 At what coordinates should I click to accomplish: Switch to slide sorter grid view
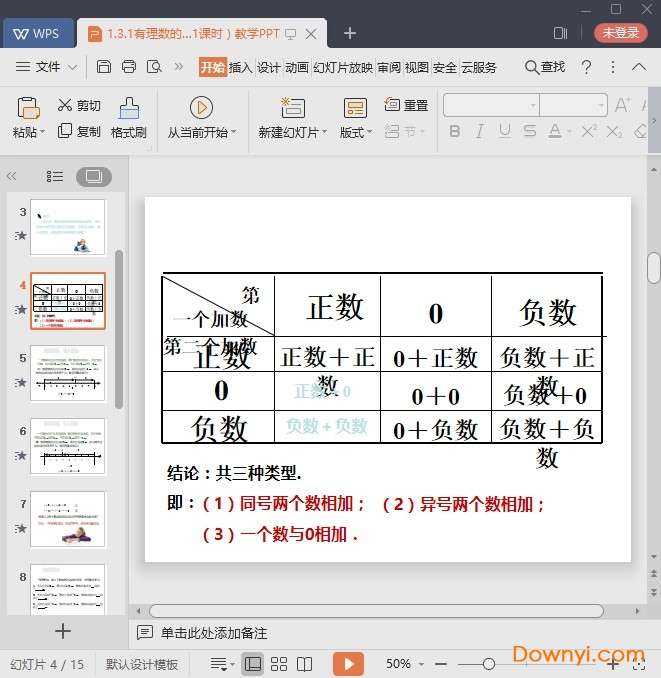pos(279,664)
